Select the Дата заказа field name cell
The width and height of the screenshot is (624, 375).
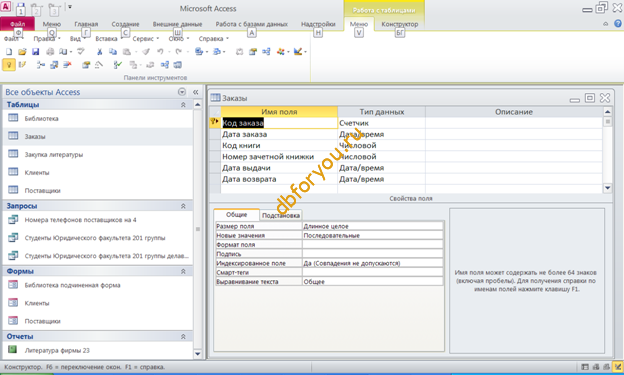tap(279, 134)
